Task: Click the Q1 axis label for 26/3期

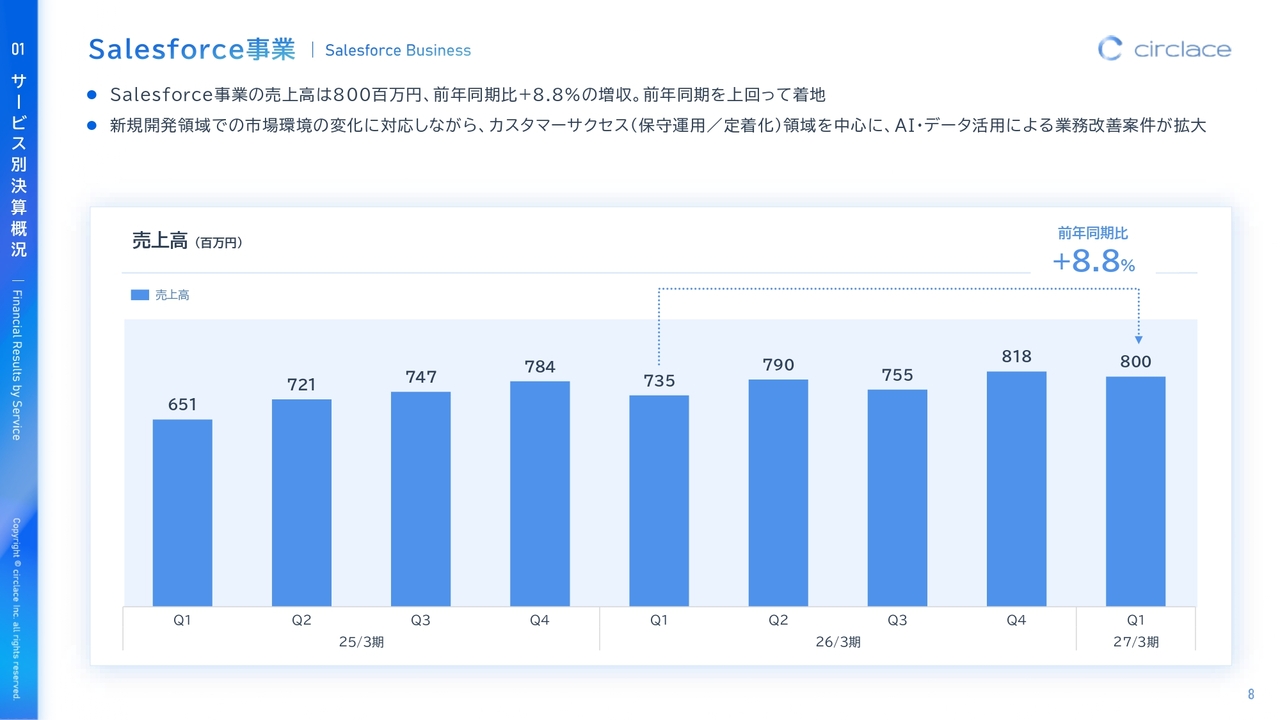Action: tap(659, 620)
